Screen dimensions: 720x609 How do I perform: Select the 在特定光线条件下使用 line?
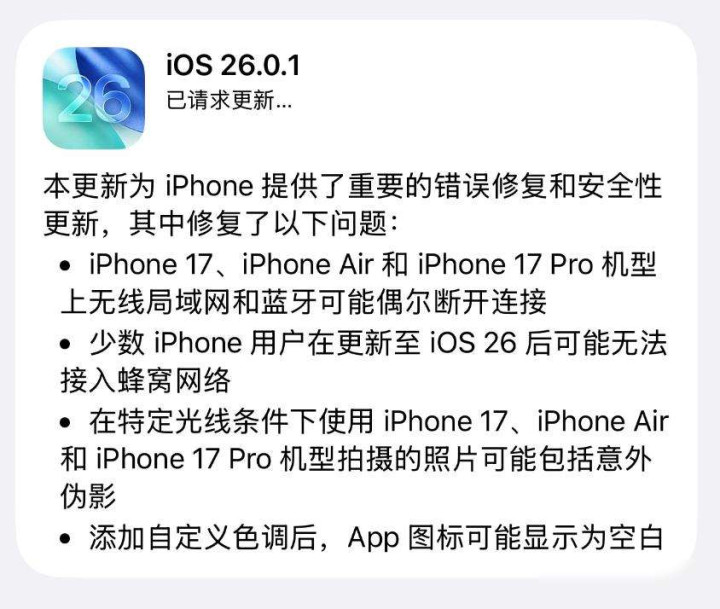[379, 421]
